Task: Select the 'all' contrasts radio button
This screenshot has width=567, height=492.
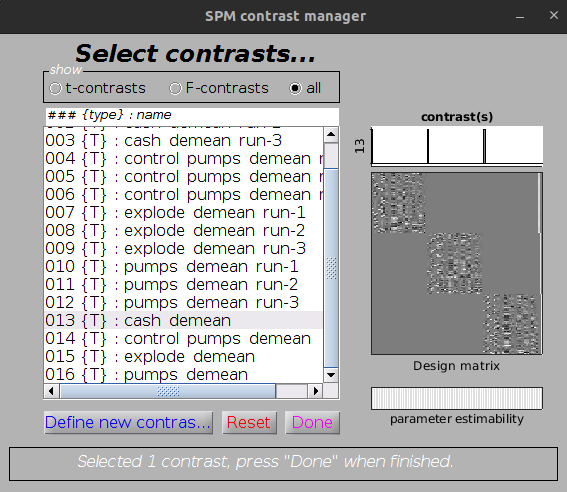Action: [295, 88]
